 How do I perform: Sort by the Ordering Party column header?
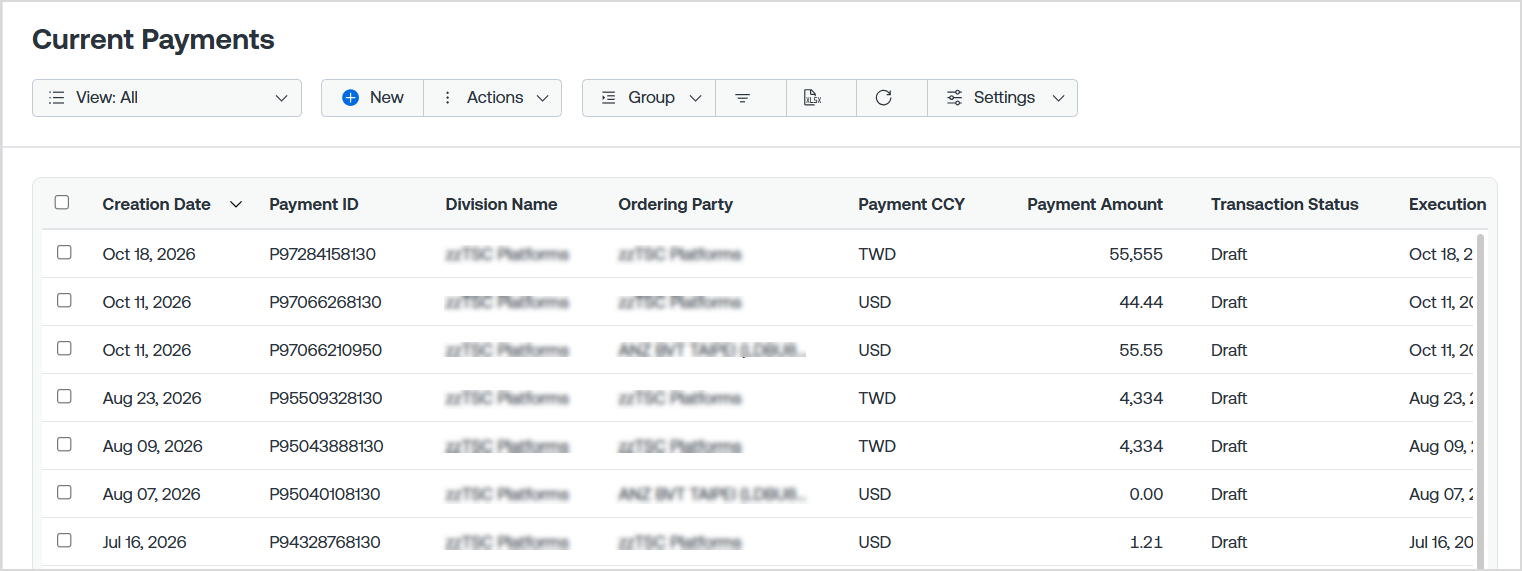point(675,204)
